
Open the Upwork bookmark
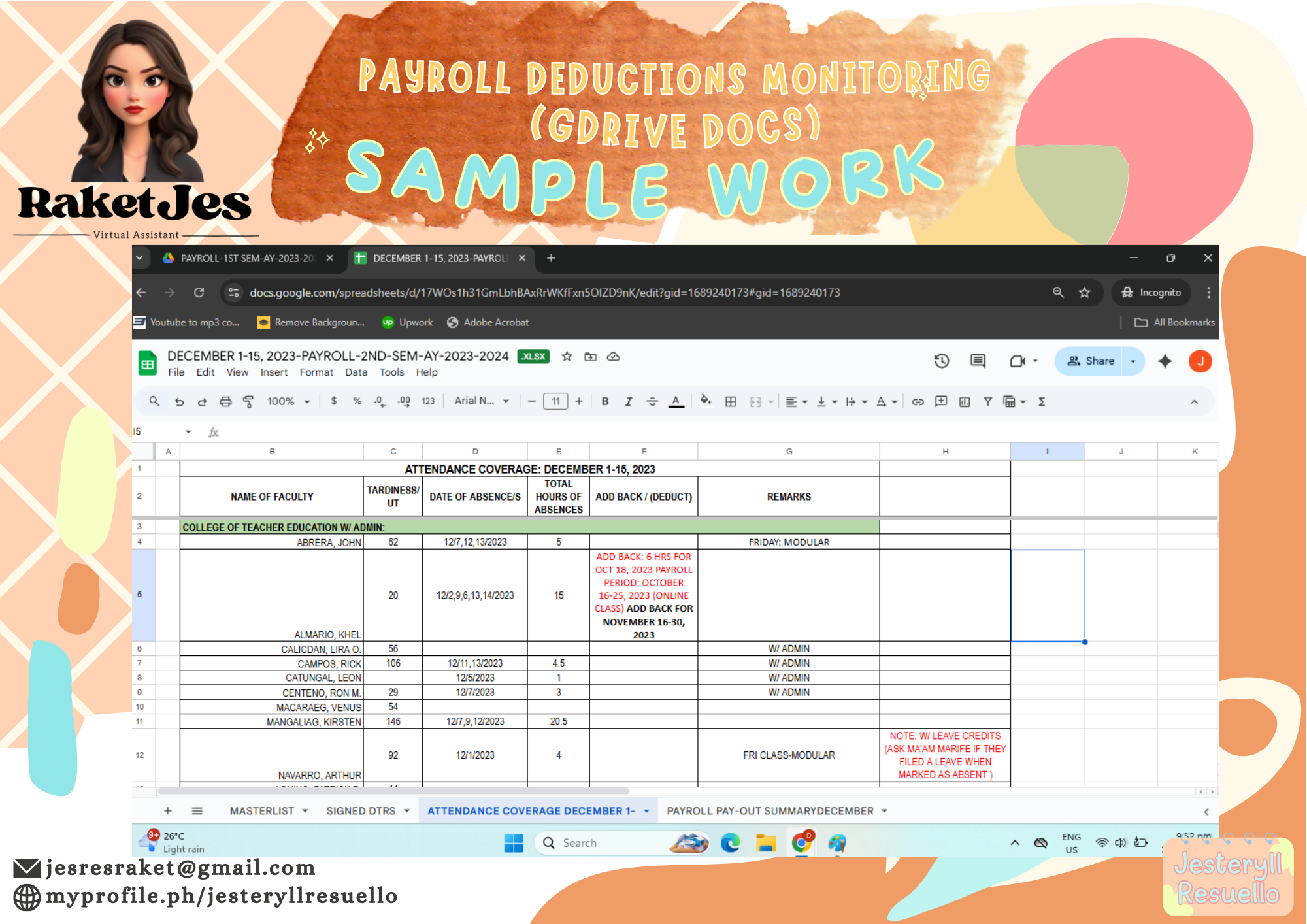click(x=408, y=322)
